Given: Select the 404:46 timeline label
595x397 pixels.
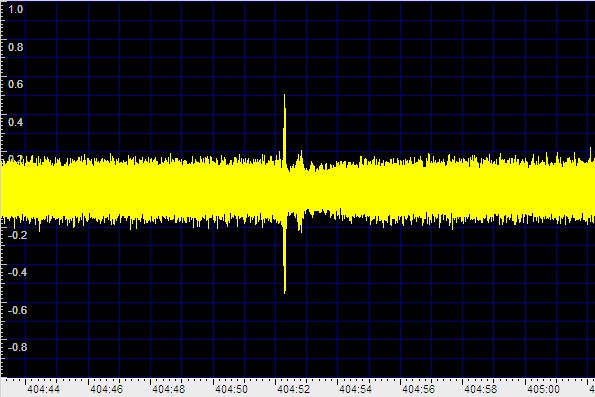Looking at the screenshot, I should pyautogui.click(x=106, y=389).
